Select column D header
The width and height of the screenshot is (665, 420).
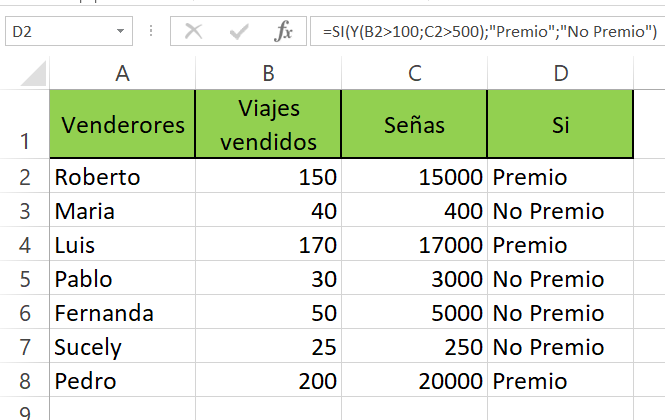coord(560,73)
